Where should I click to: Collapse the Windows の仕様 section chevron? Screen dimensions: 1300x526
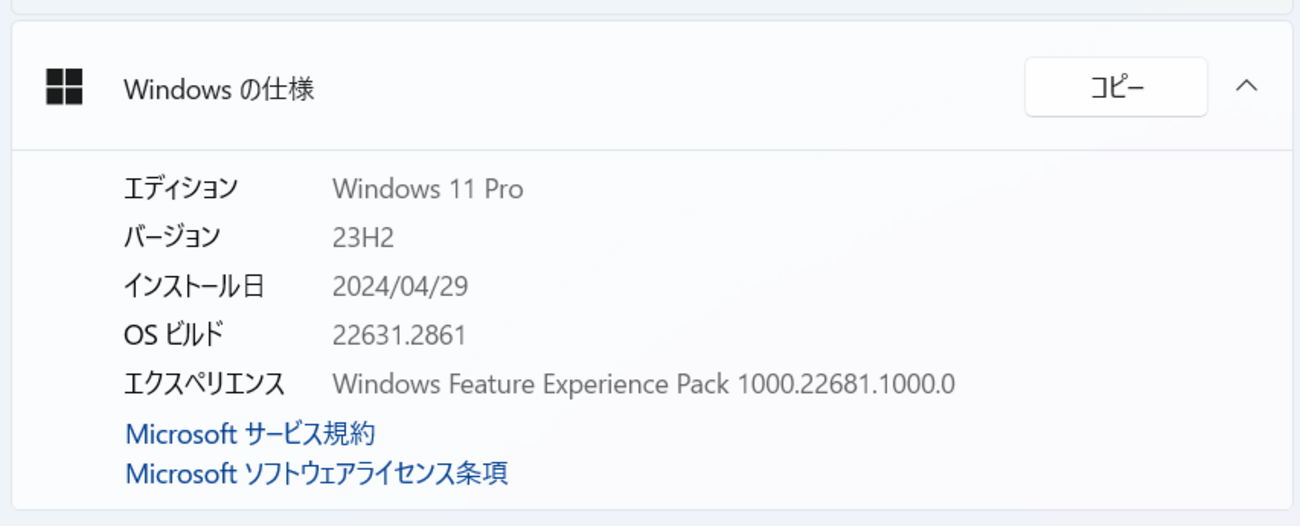coord(1246,86)
